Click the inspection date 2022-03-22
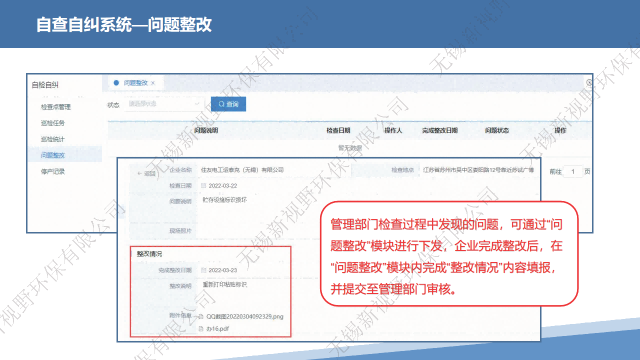 click(x=223, y=186)
